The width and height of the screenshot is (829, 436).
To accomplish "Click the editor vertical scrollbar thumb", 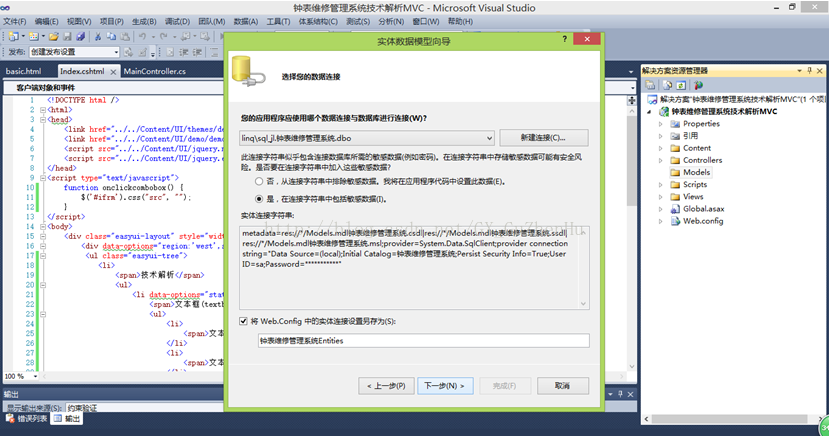I will pos(631,161).
